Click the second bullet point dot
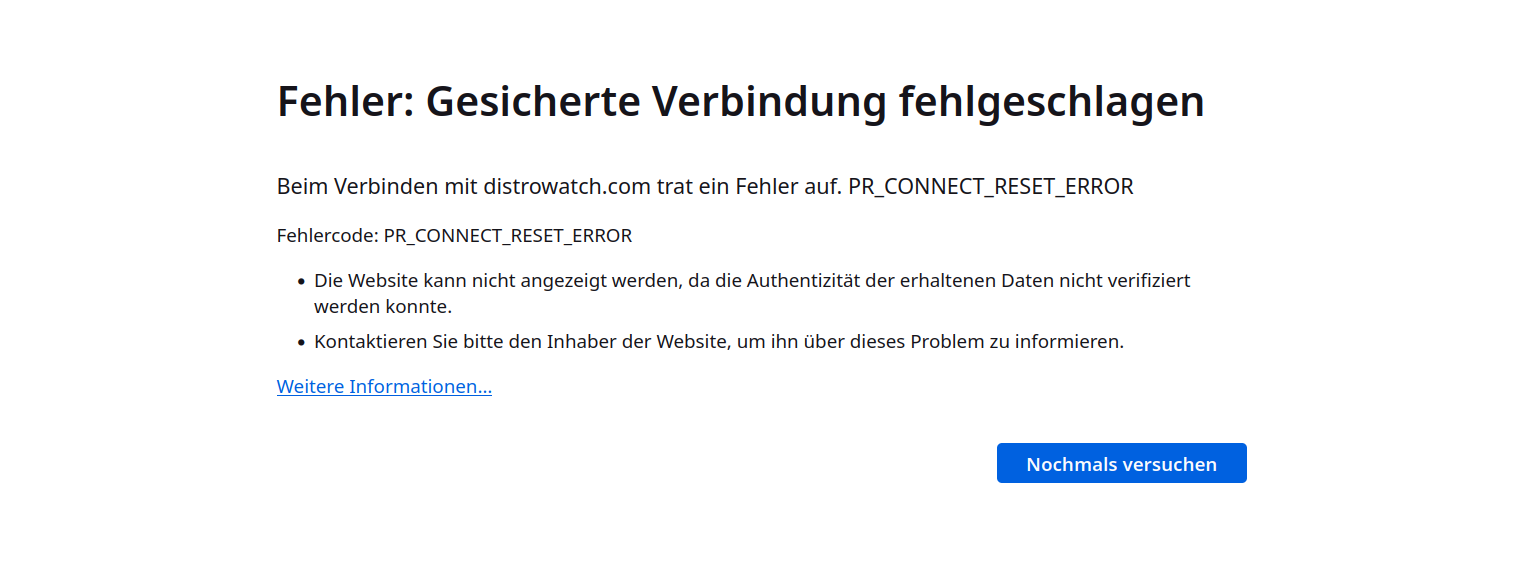 point(301,343)
